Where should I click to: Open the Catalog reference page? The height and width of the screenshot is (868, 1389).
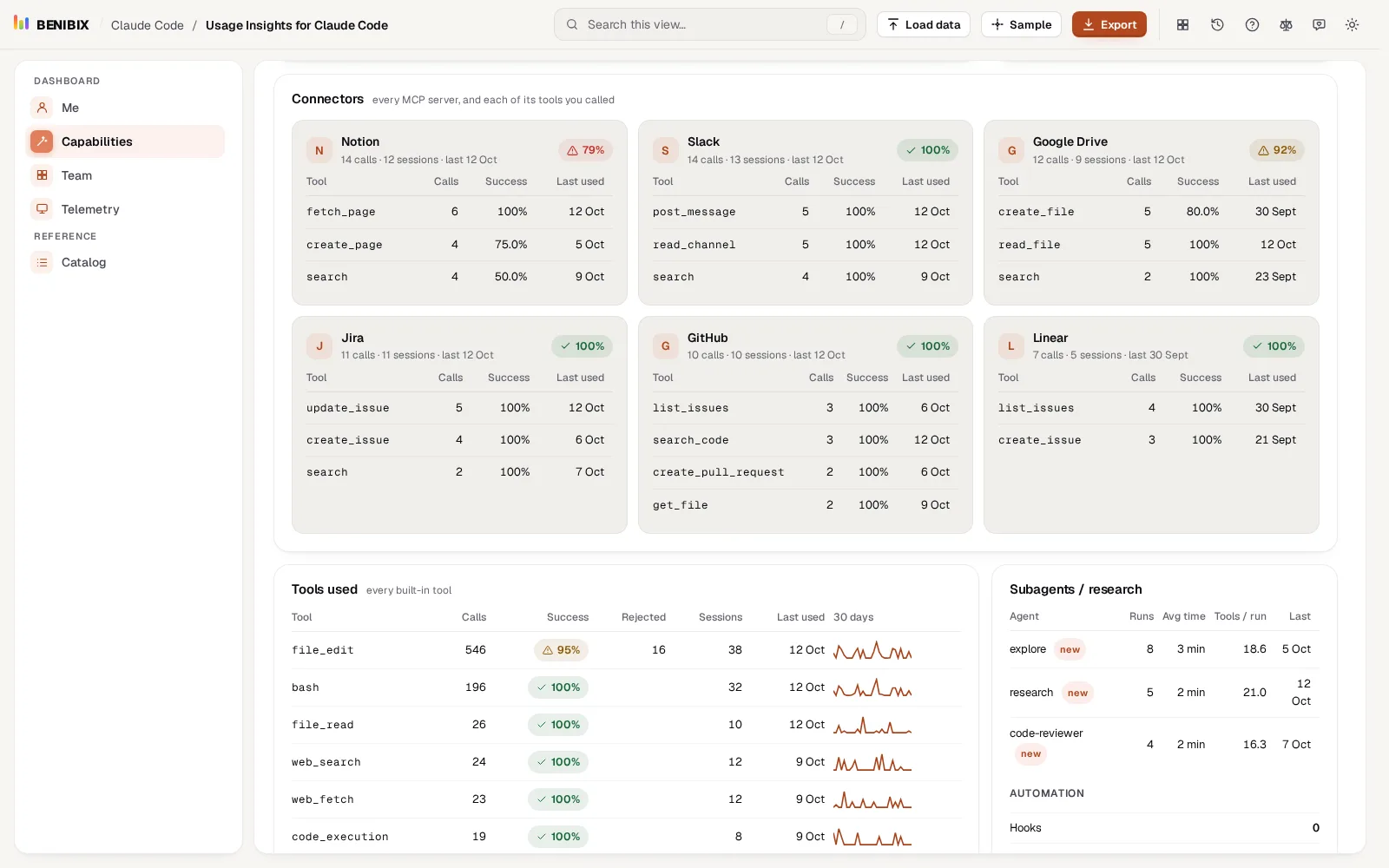[x=125, y=262]
